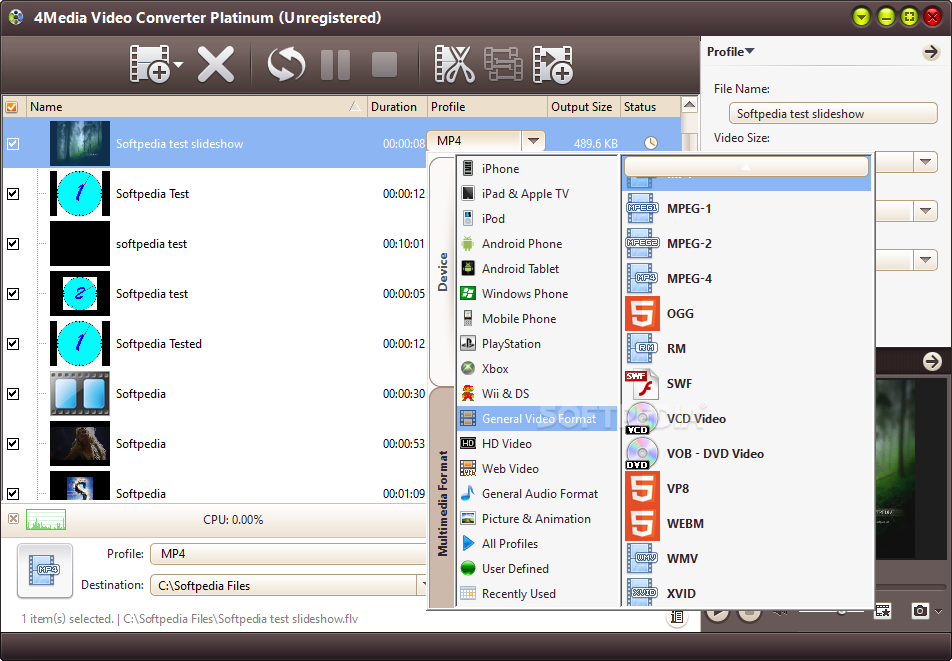Remove selected file with X icon
952x661 pixels.
(x=216, y=64)
